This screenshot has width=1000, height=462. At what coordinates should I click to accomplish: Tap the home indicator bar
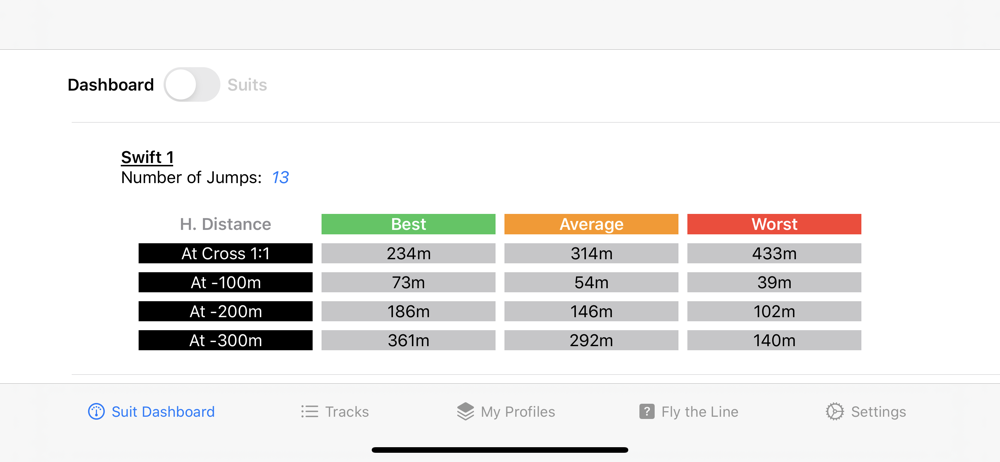pos(500,450)
